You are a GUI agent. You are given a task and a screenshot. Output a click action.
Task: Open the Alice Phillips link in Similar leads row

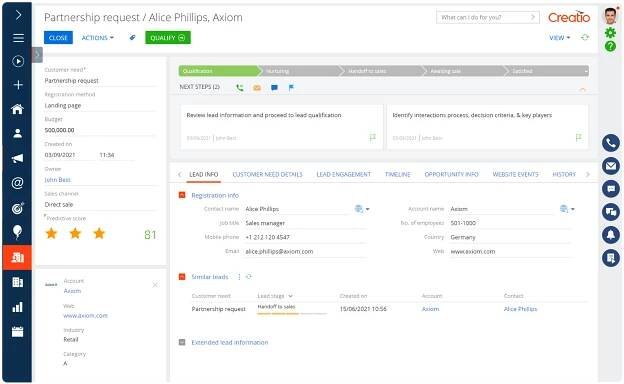point(520,309)
